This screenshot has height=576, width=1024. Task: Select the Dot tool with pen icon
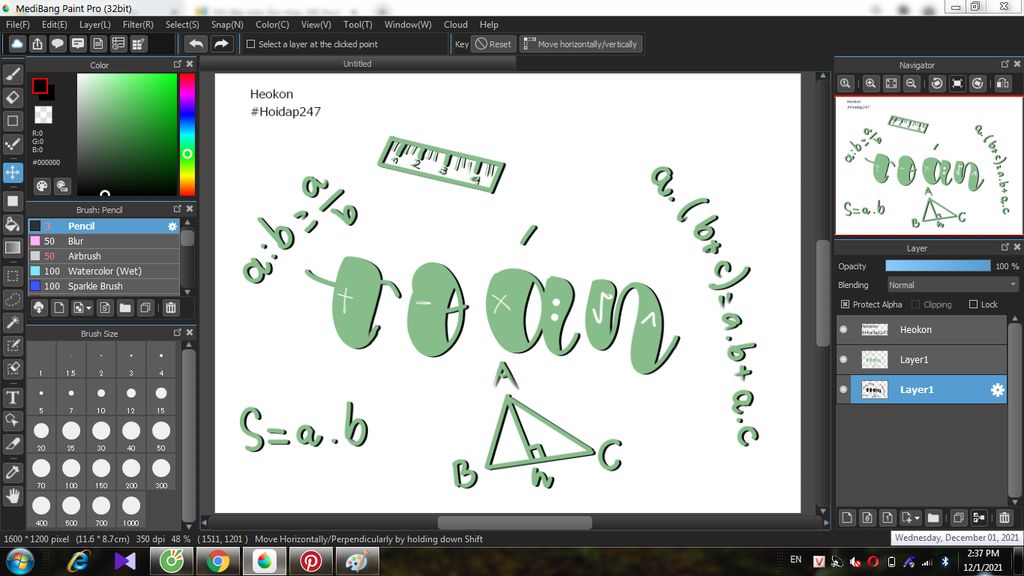[12, 144]
